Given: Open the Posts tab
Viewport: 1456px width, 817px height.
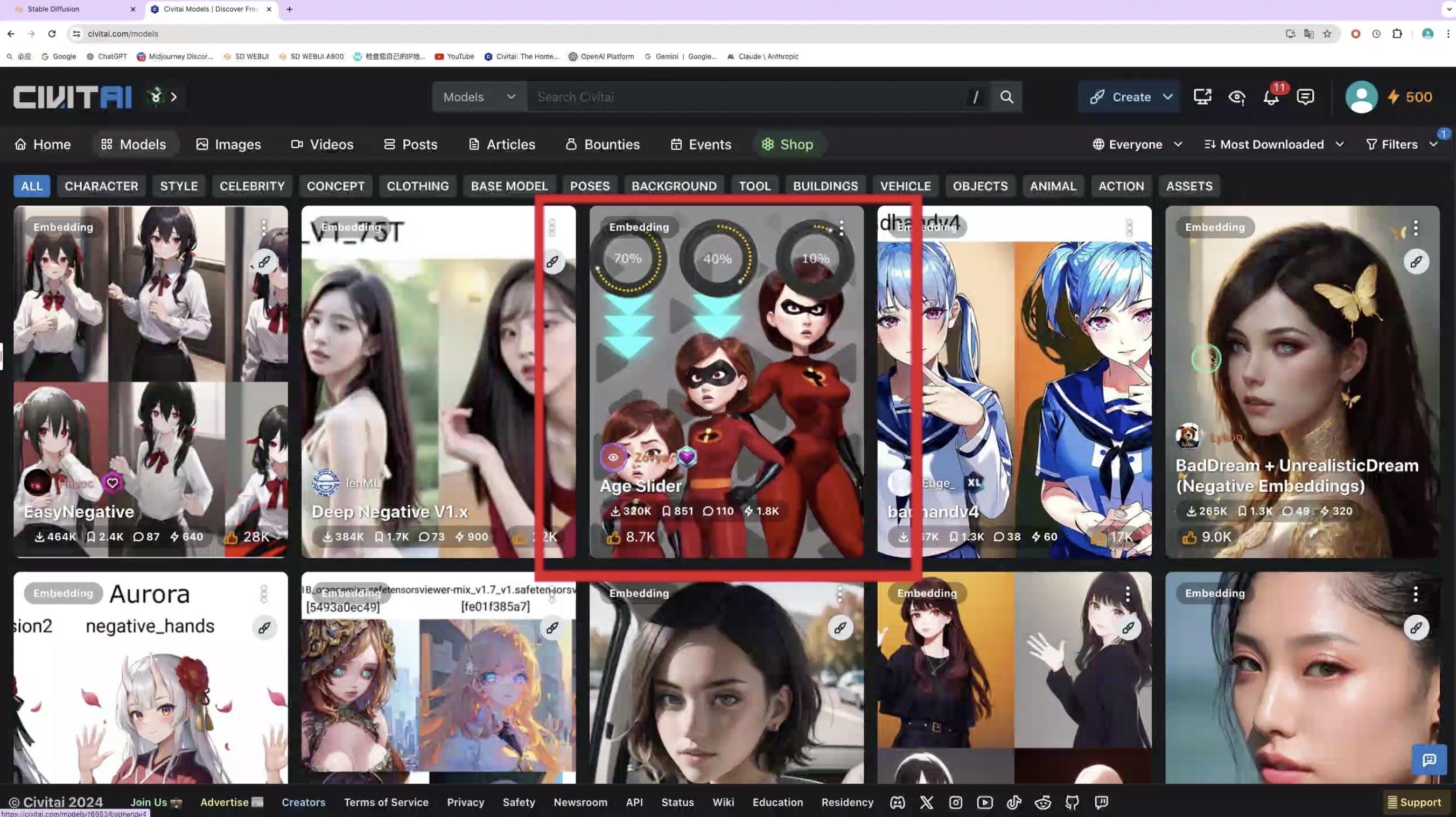Looking at the screenshot, I should pos(410,145).
